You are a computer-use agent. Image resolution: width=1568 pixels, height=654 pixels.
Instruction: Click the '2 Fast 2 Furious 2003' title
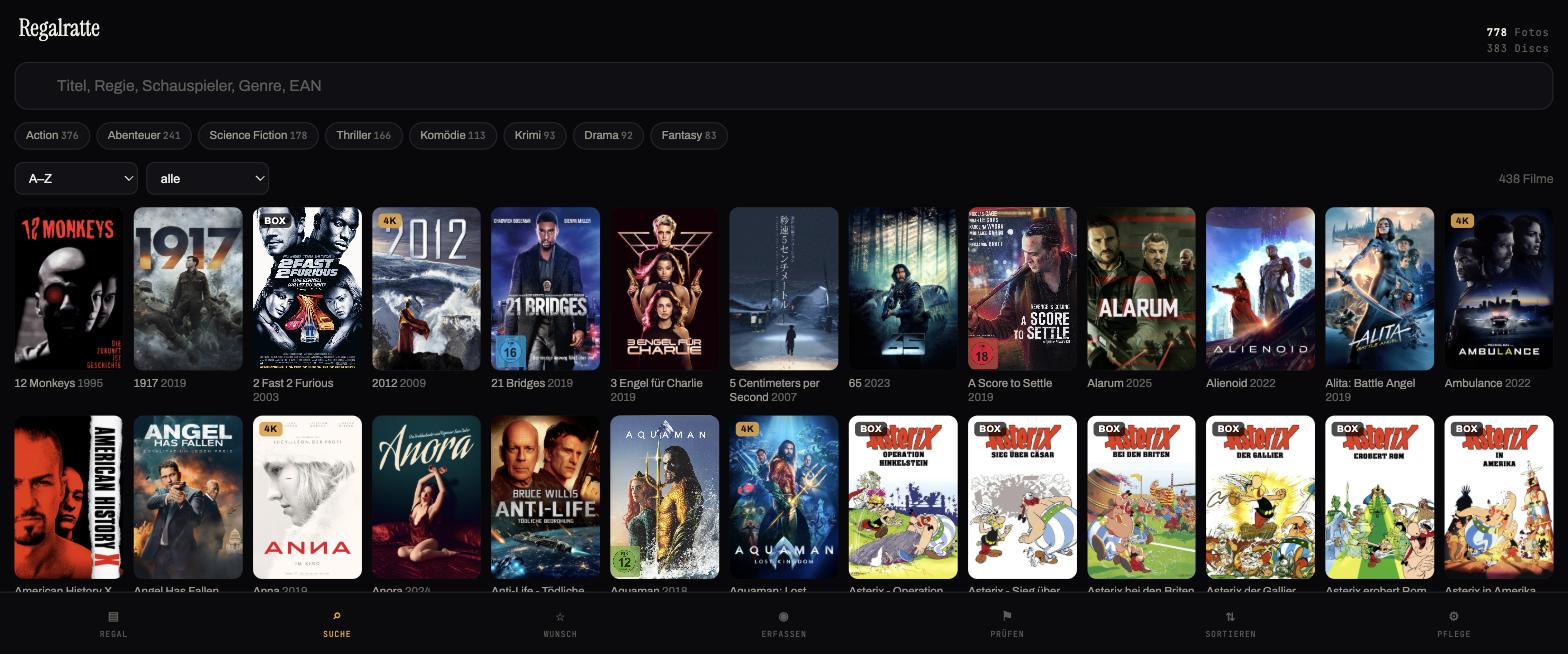tap(293, 390)
